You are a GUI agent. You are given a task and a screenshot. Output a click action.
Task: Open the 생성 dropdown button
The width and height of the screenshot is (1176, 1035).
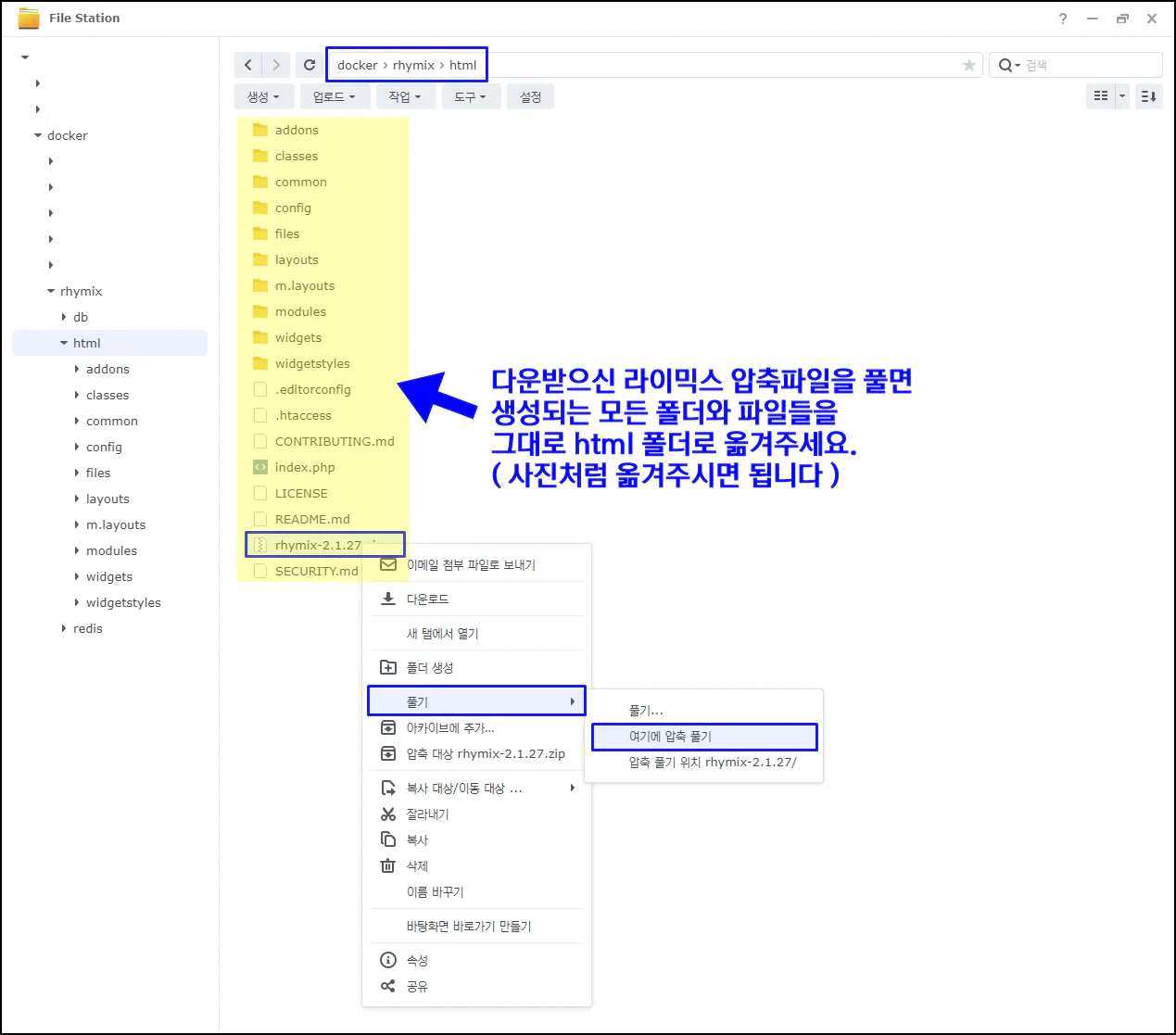click(264, 96)
